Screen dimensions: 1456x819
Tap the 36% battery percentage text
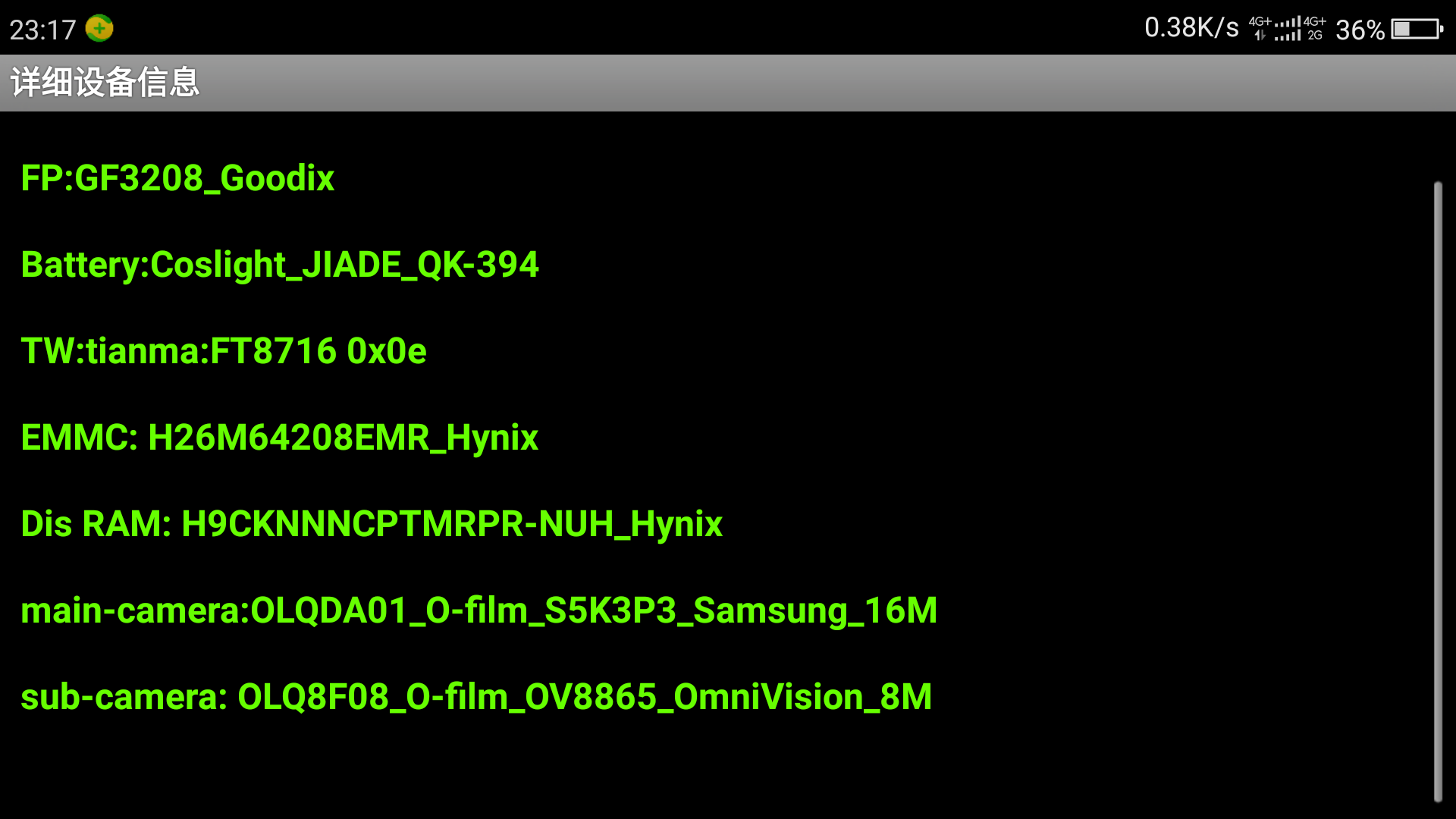1360,30
